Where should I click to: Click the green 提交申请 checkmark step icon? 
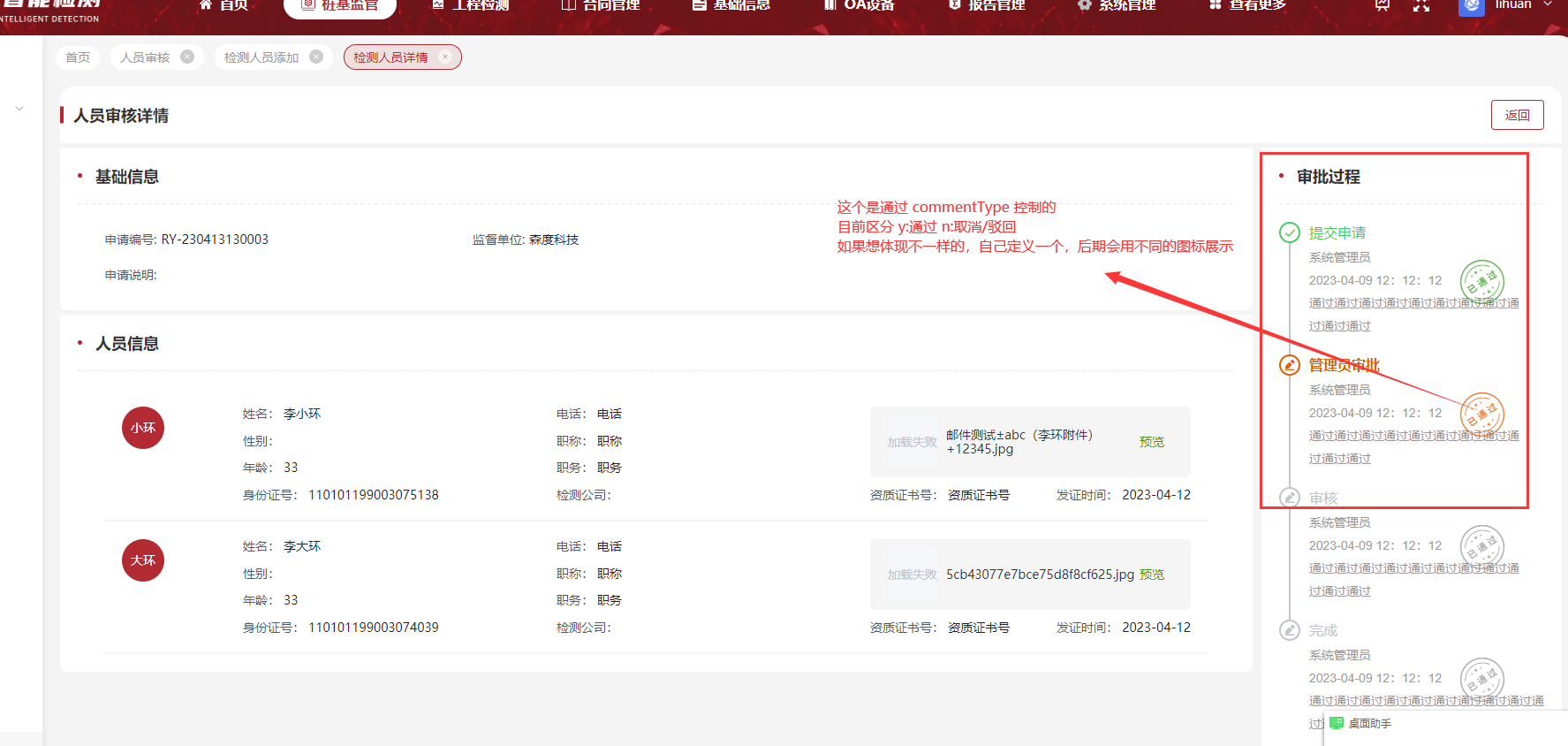pos(1290,232)
